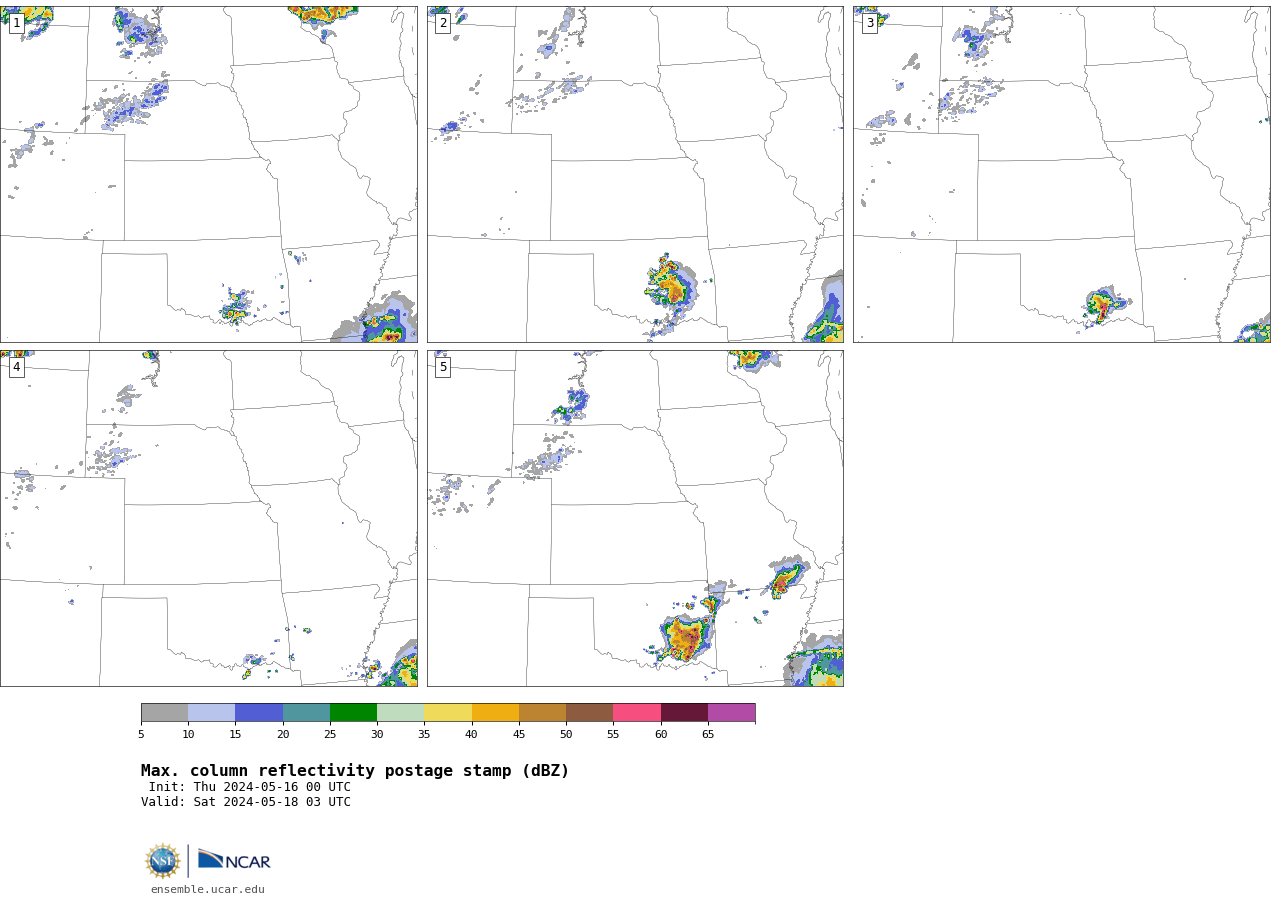Select the yellow 35-40 dBZ swatch
Image resolution: width=1280 pixels, height=901 pixels.
coord(448,713)
